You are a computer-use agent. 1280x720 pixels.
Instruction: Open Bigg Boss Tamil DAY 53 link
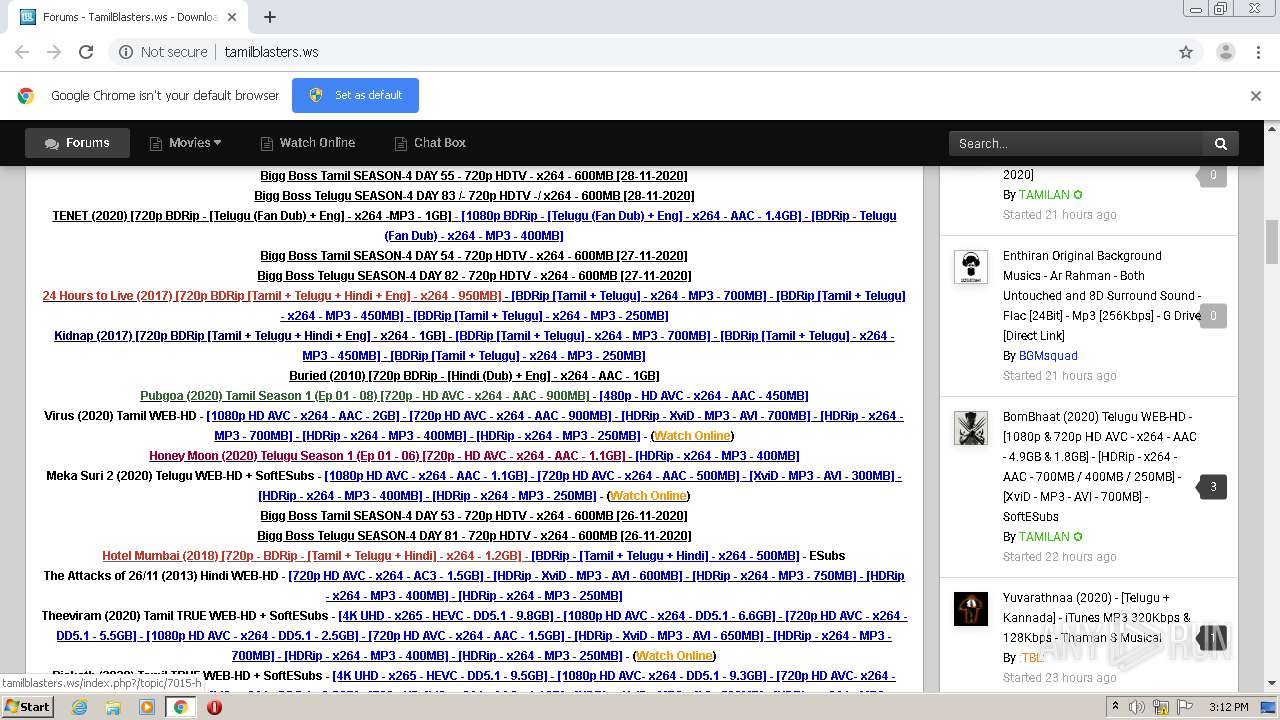tap(473, 516)
